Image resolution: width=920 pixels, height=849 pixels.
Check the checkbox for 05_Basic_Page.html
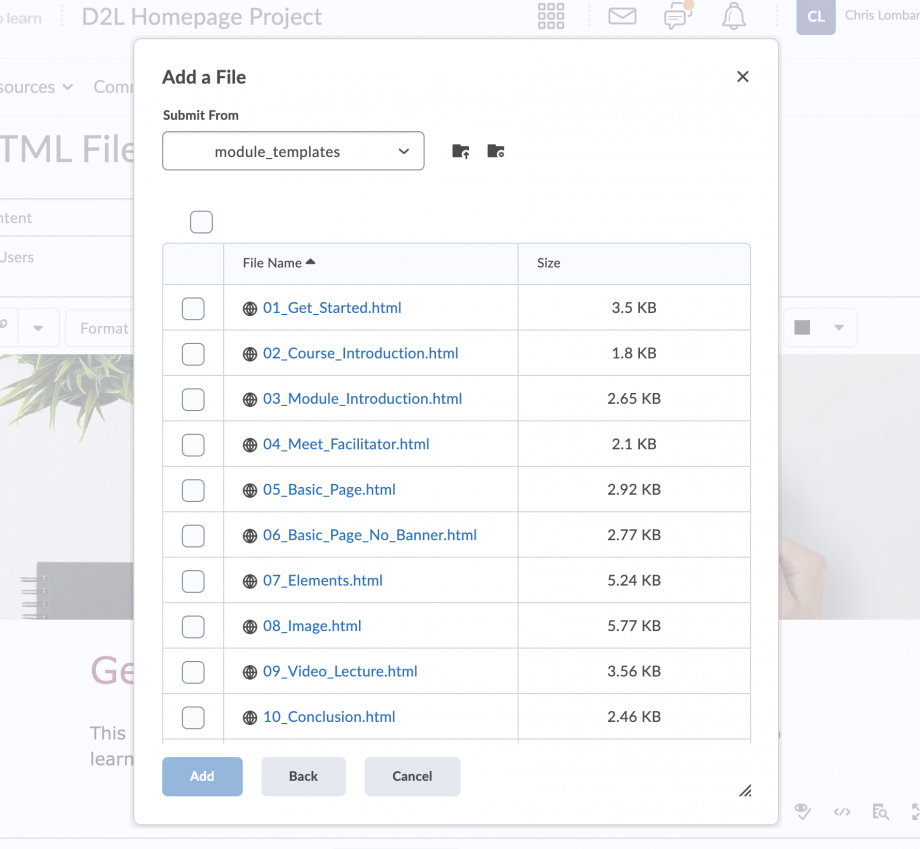point(192,489)
